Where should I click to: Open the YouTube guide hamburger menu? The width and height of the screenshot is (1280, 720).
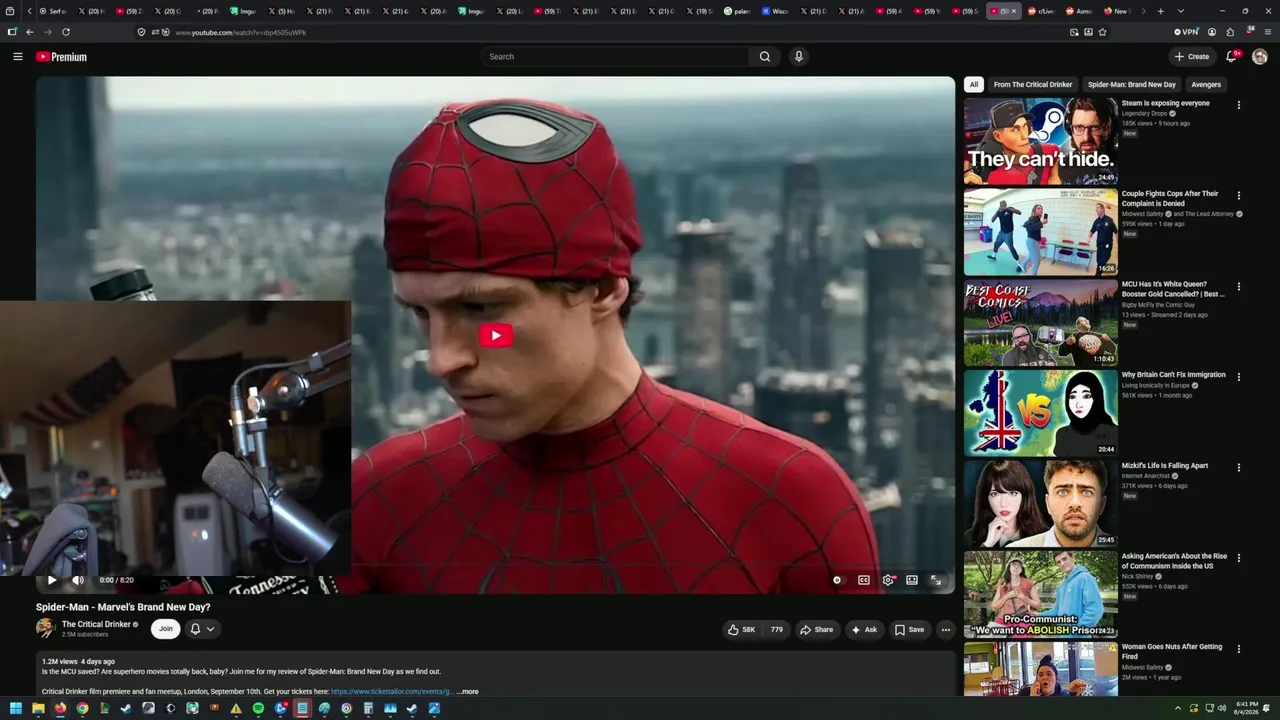click(17, 57)
